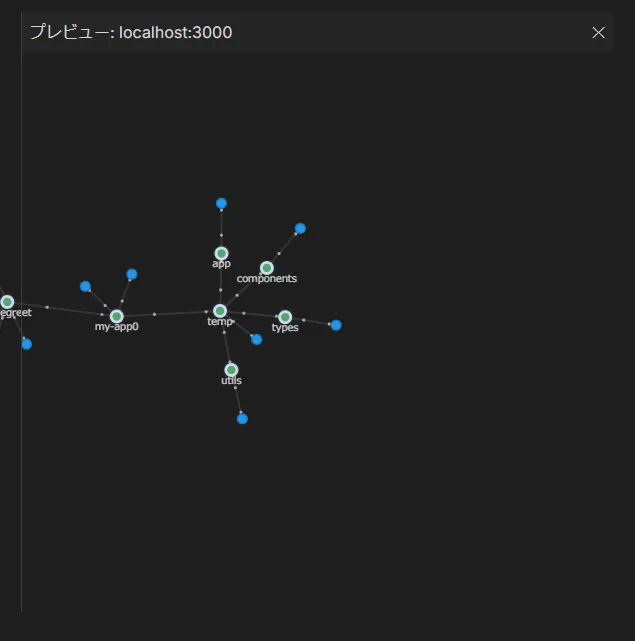Viewport: 635px width, 641px height.
Task: Click the link midpoint between 'my-app0' and 'temp'
Action: click(x=154, y=314)
